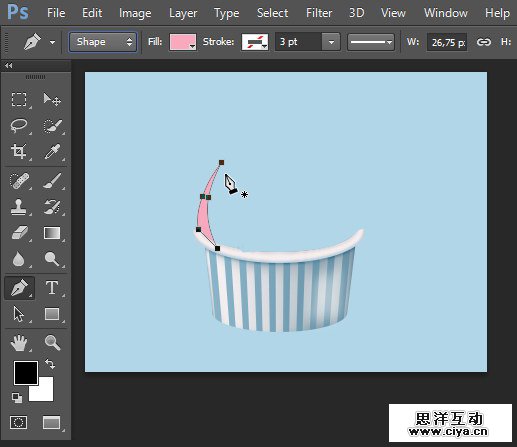Select the History Brush tool

52,207
